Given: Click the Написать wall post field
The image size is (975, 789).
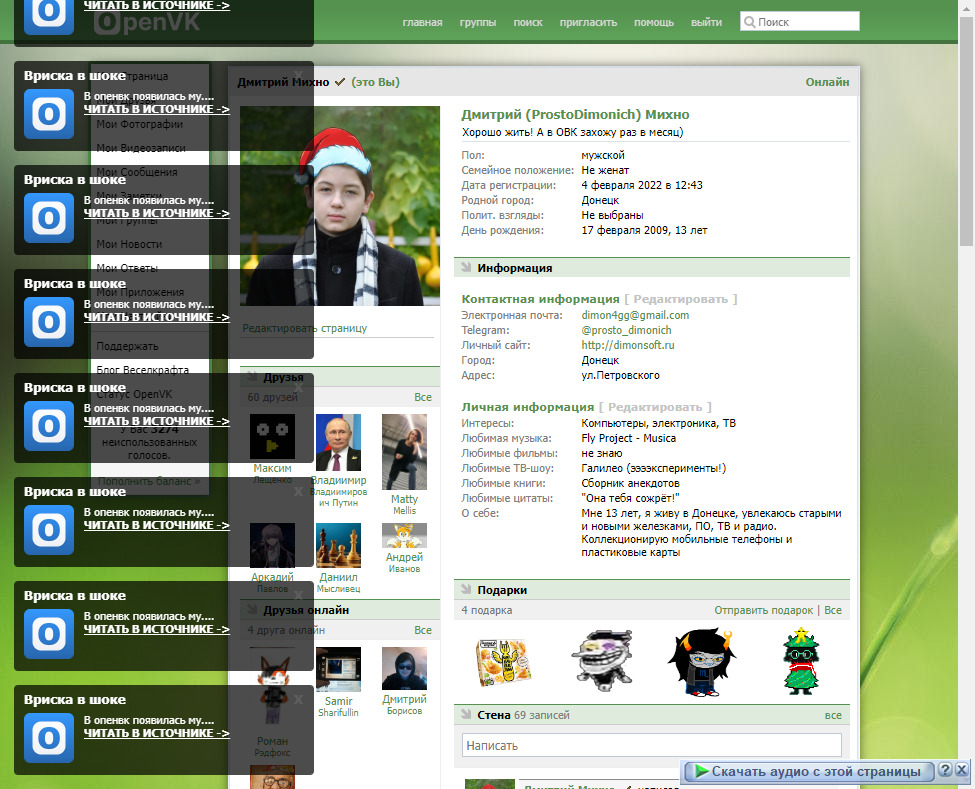Looking at the screenshot, I should pos(652,745).
